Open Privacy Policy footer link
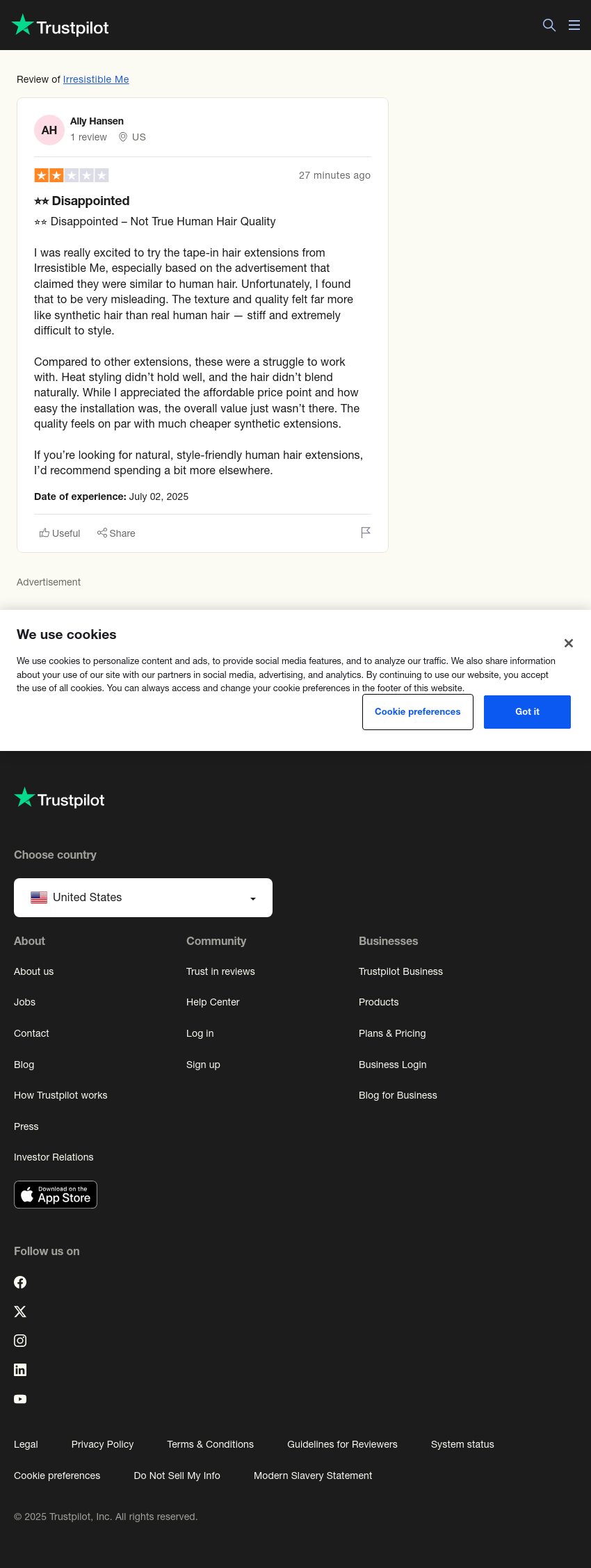Image resolution: width=591 pixels, height=1568 pixels. pos(102,1444)
